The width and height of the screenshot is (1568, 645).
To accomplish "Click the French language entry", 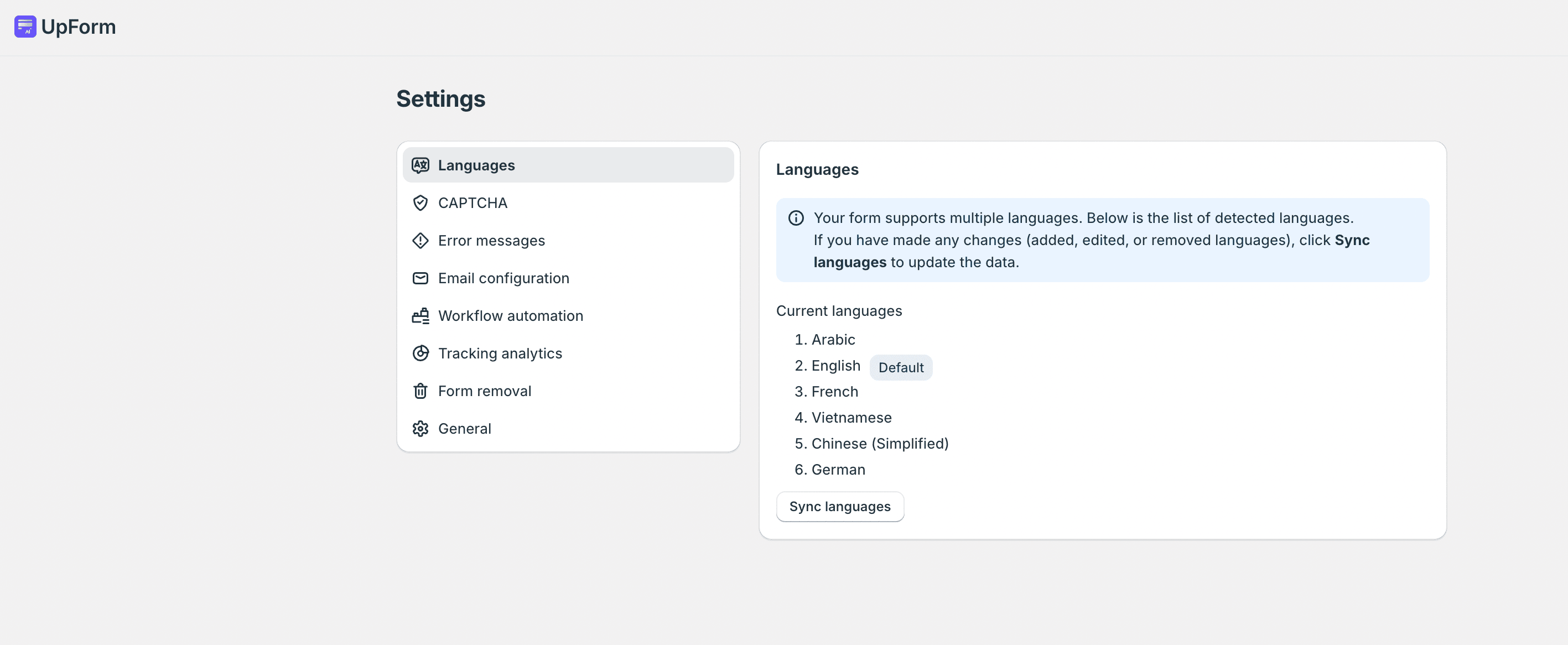I will [x=834, y=392].
